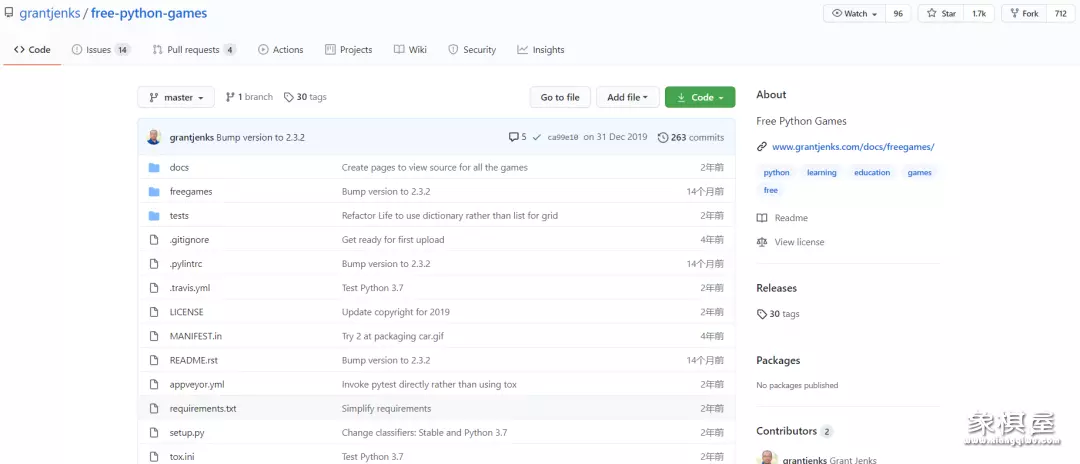Click the link icon beside website URL
1080x464 pixels.
[x=762, y=147]
